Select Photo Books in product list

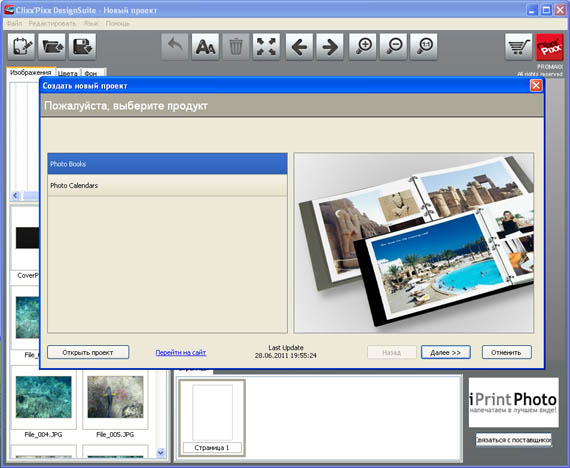coord(168,164)
